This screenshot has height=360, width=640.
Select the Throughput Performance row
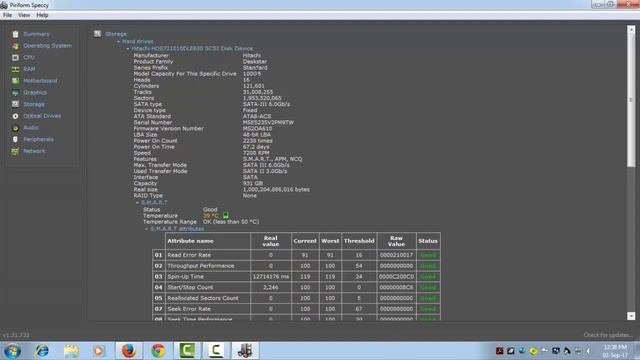coord(297,266)
